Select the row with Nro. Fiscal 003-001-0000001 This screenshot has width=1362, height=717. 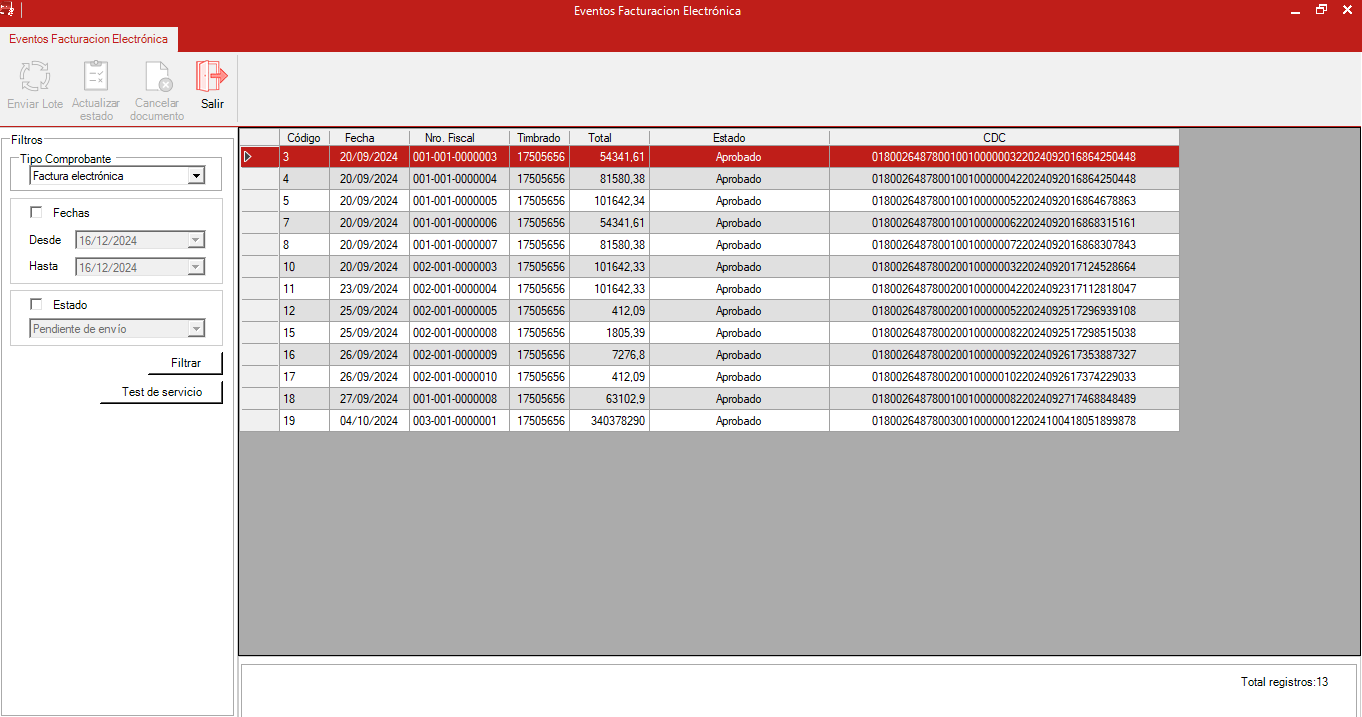(x=454, y=421)
